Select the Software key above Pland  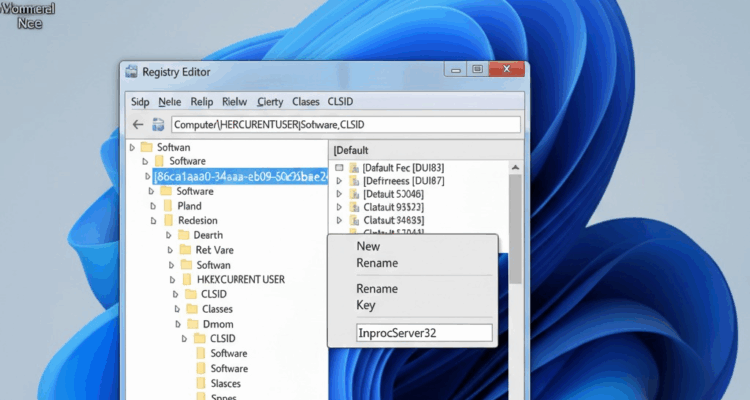tap(195, 191)
